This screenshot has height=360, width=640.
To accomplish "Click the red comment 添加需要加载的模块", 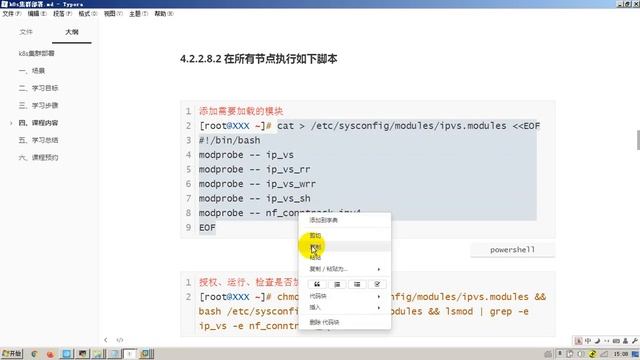I will point(241,111).
